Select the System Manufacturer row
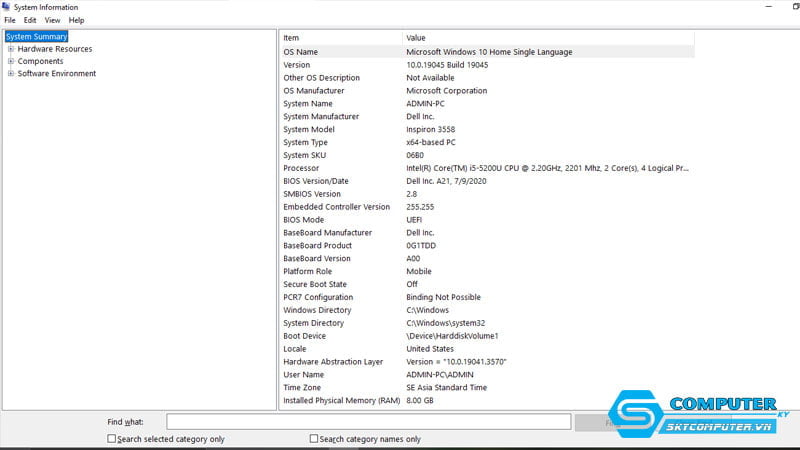Image resolution: width=800 pixels, height=450 pixels. click(488, 116)
